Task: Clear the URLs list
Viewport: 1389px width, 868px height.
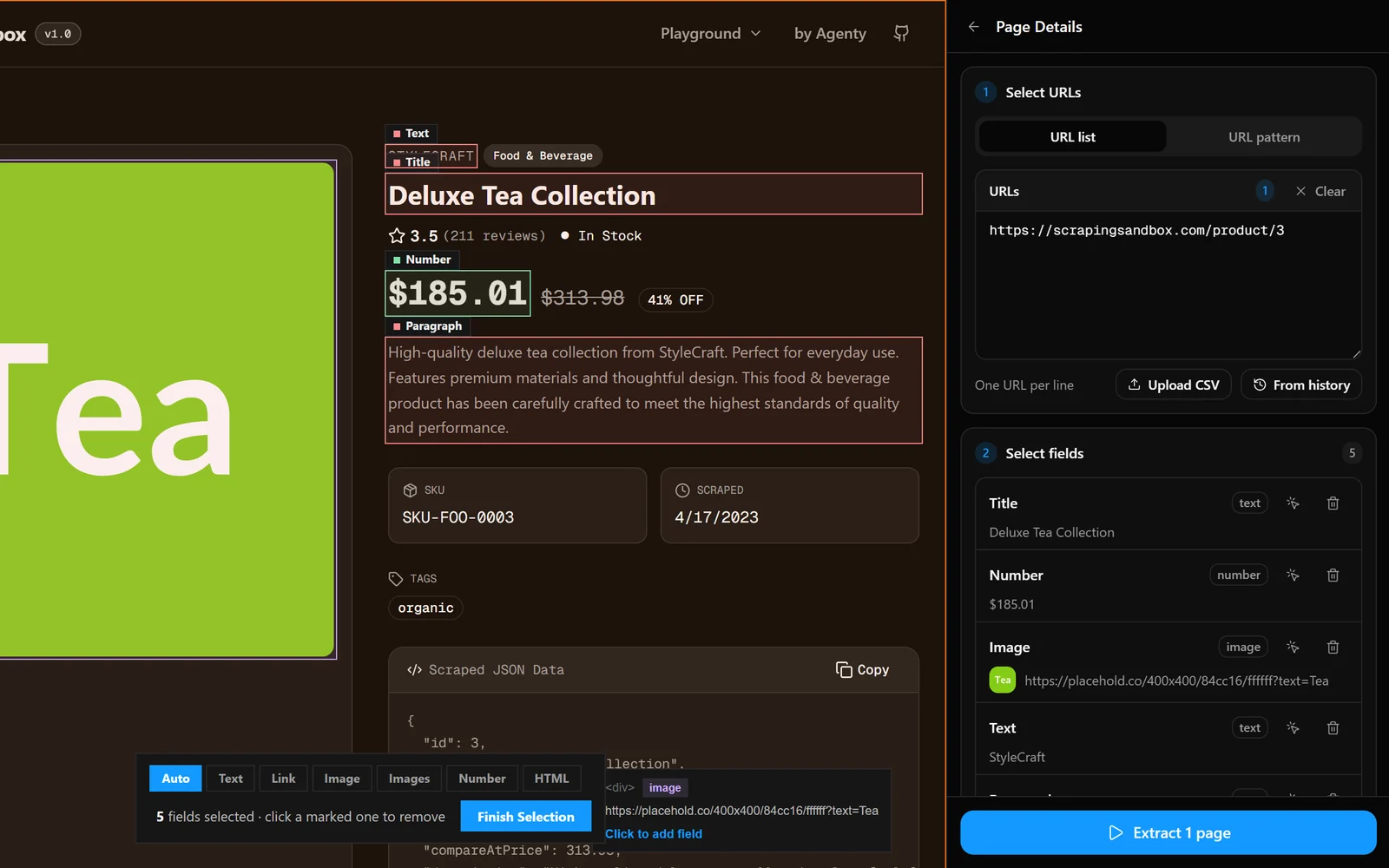Action: click(1320, 192)
